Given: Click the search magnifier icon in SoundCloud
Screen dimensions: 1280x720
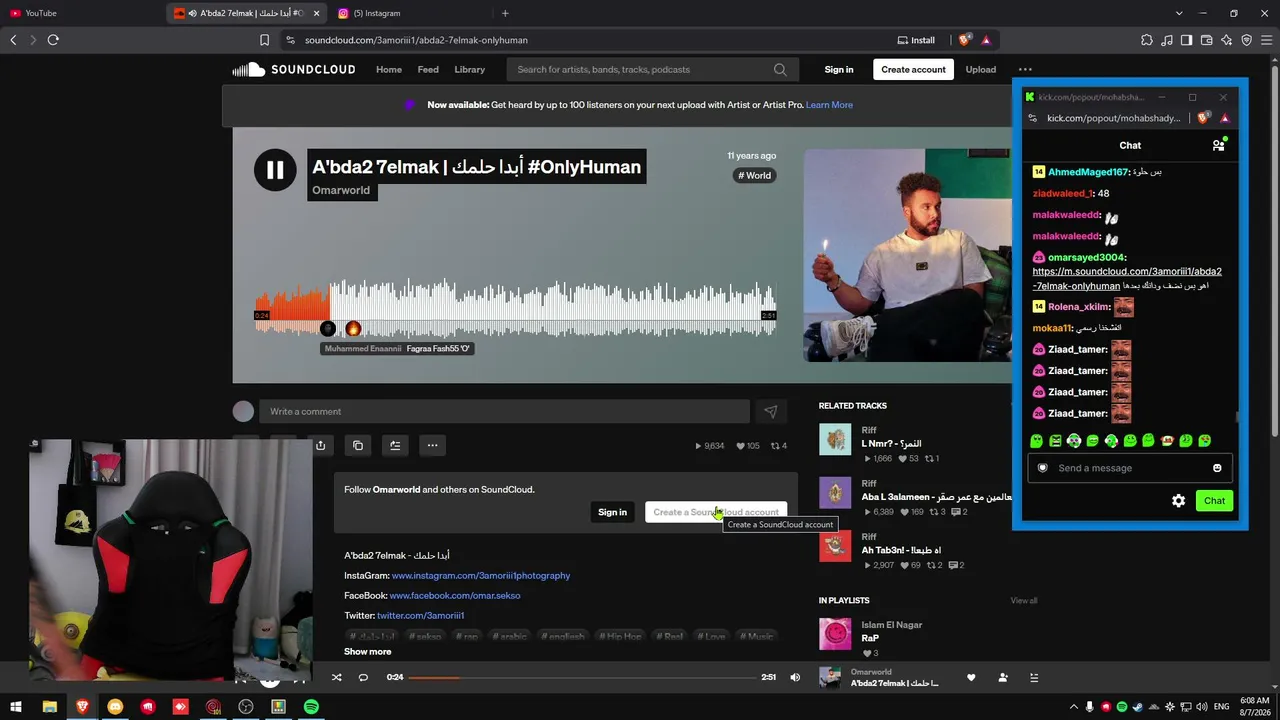Looking at the screenshot, I should [x=780, y=70].
